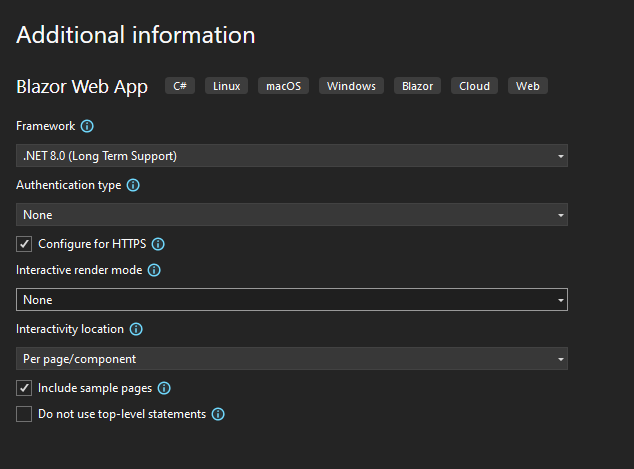The height and width of the screenshot is (469, 634).
Task: Show info for Configure for HTTPS
Action: click(158, 244)
